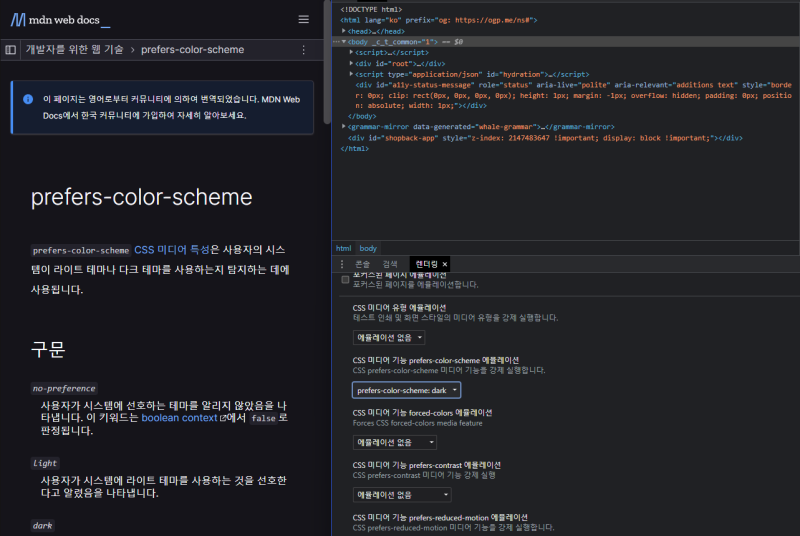Open the prefers-color-scheme: dark dropdown
800x536 pixels.
click(x=407, y=390)
